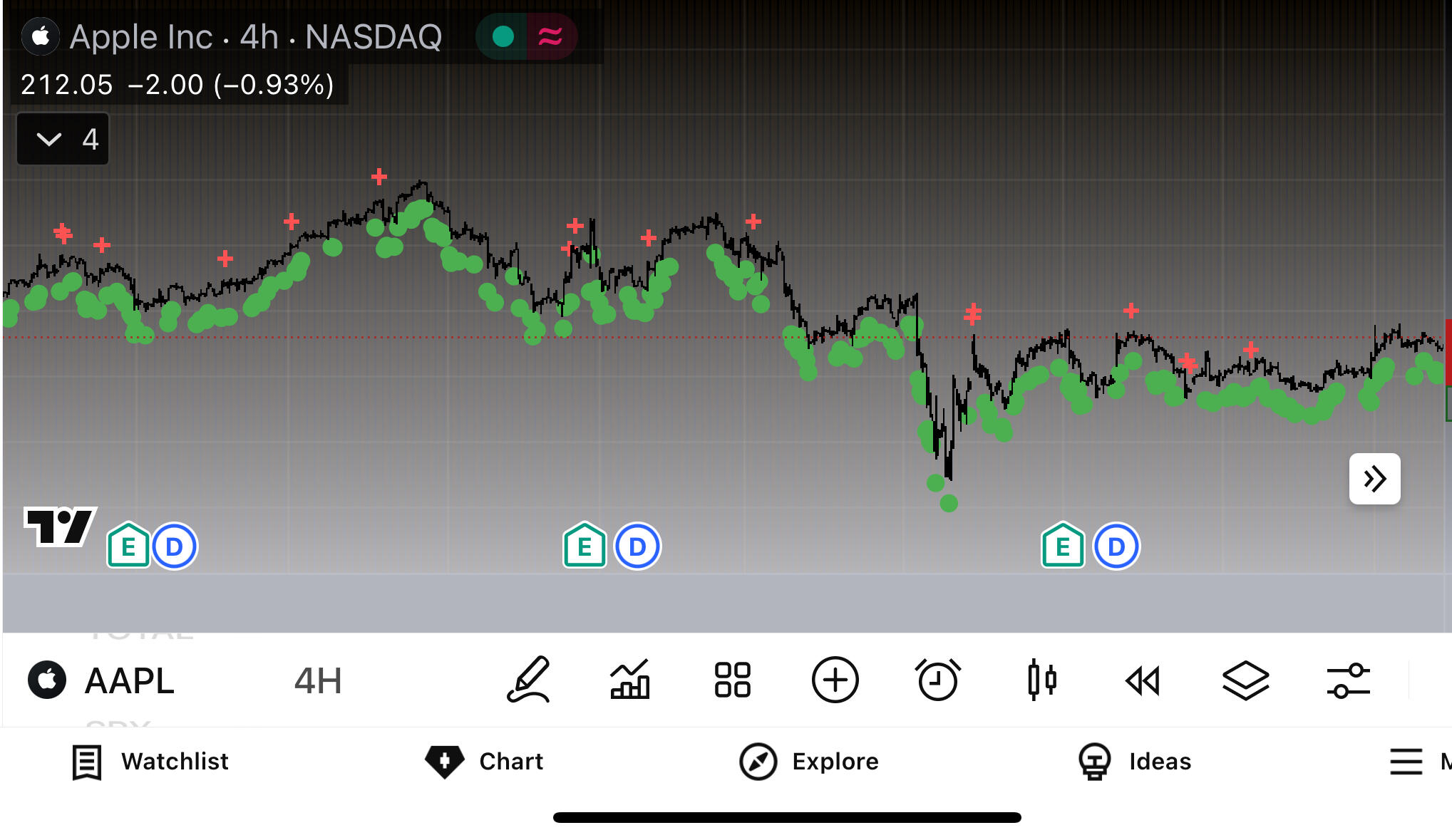
Task: Open the 4H timeframe selector
Action: click(318, 680)
